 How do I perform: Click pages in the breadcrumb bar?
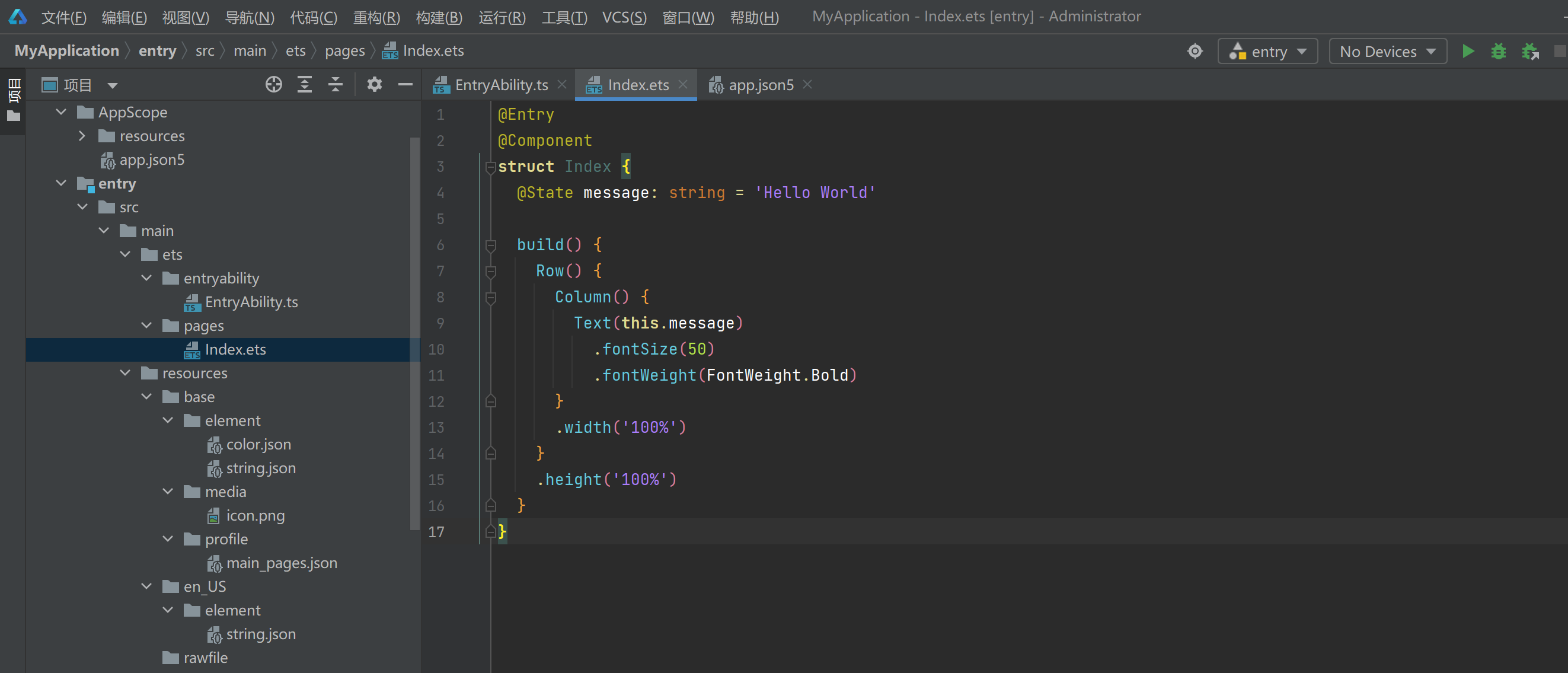[x=344, y=50]
